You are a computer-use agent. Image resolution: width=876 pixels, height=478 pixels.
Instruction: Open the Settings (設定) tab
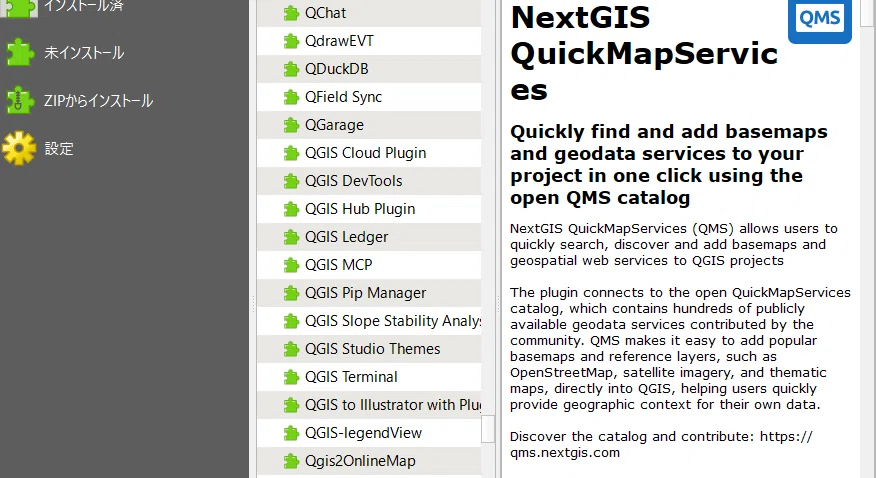[59, 149]
